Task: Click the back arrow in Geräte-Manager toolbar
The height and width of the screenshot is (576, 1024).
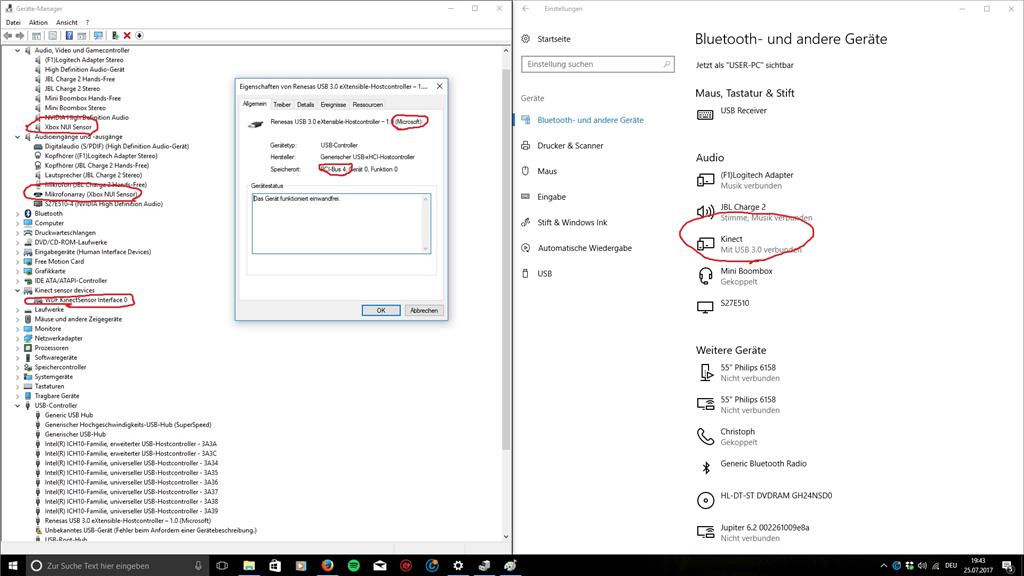Action: (8, 36)
